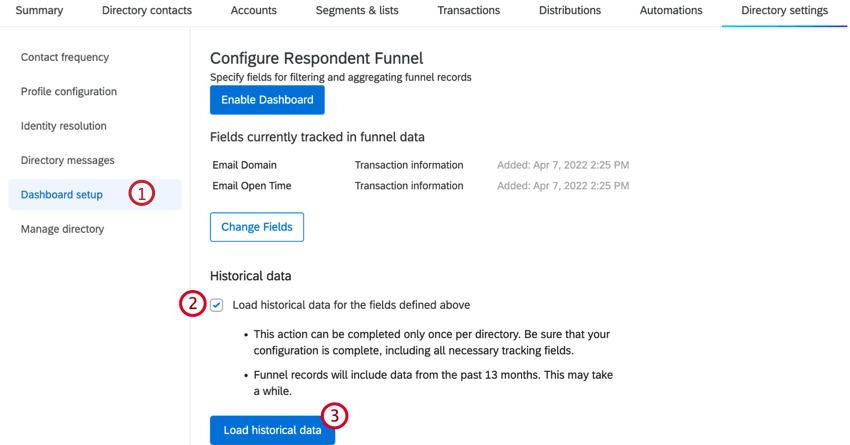
Task: Go to Directory messages in sidebar
Action: [x=68, y=160]
